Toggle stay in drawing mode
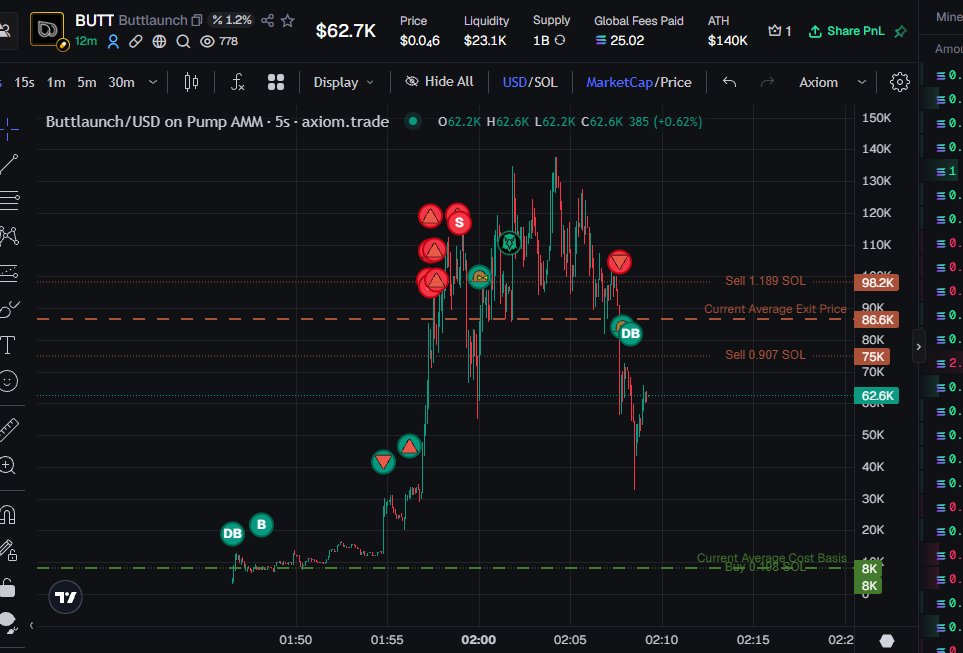963x653 pixels. (x=9, y=550)
